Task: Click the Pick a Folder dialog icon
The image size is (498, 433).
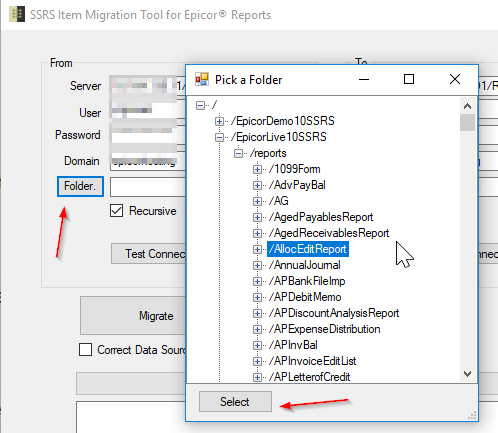Action: tap(202, 79)
